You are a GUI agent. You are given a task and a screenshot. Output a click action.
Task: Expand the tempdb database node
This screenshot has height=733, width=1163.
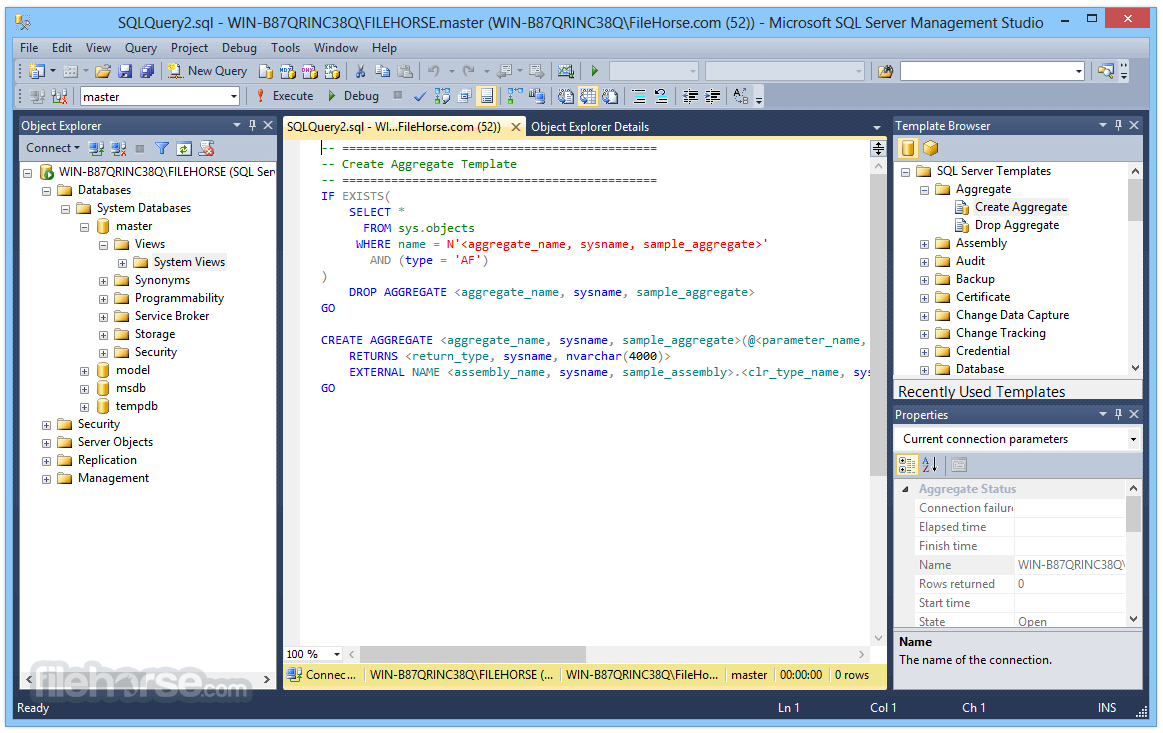click(85, 407)
